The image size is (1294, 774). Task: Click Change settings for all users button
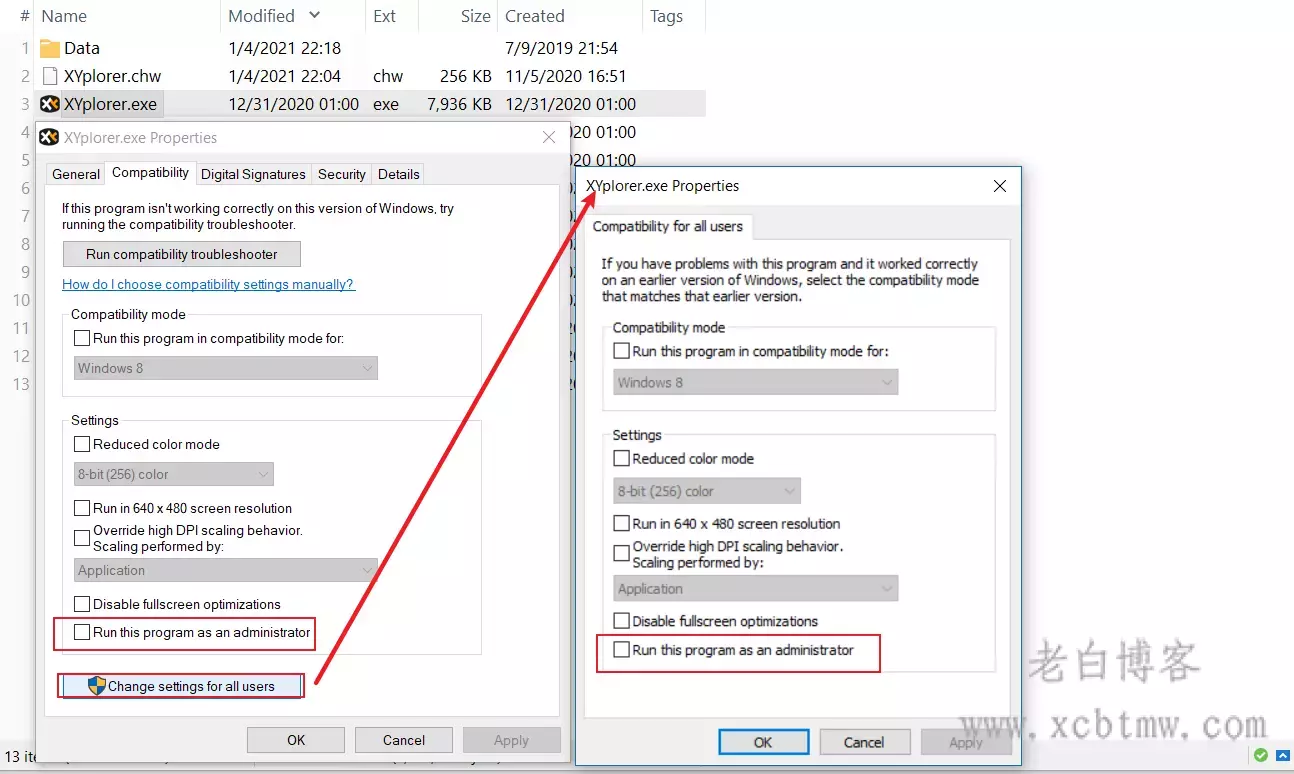[181, 686]
